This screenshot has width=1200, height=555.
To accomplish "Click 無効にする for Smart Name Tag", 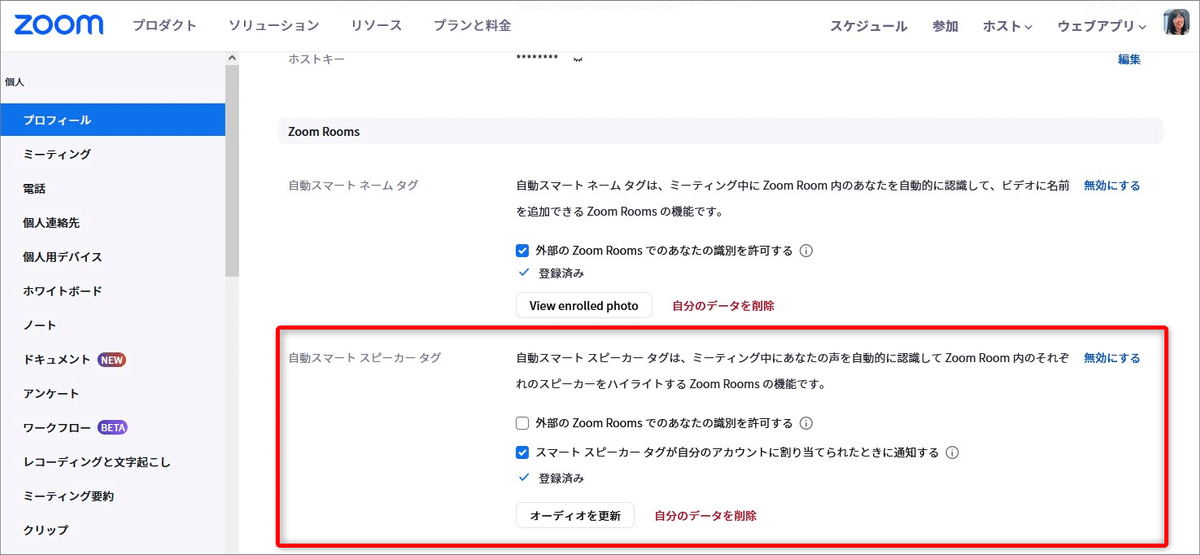I will 1112,186.
